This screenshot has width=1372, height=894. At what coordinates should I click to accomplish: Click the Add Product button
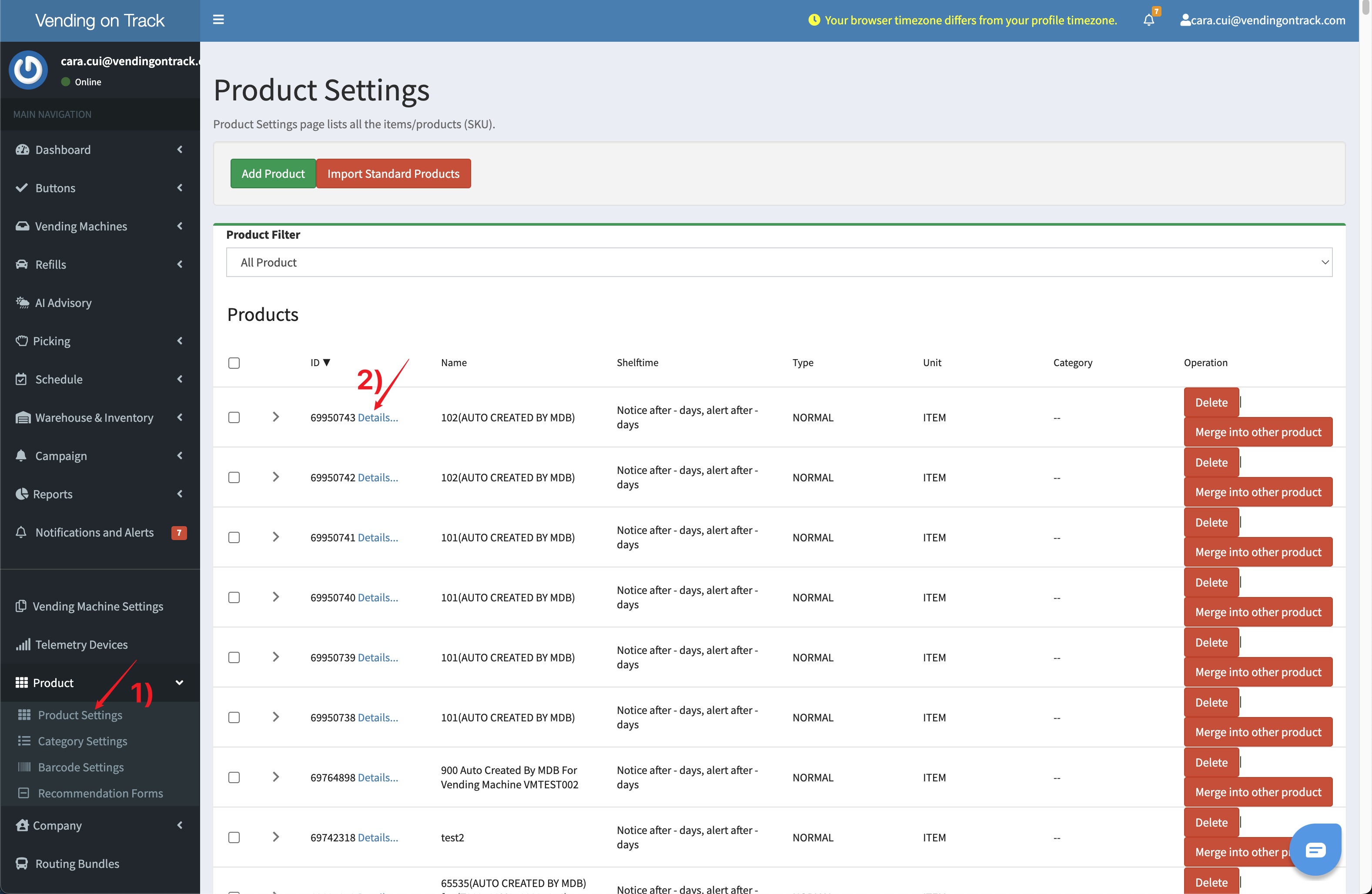click(273, 173)
